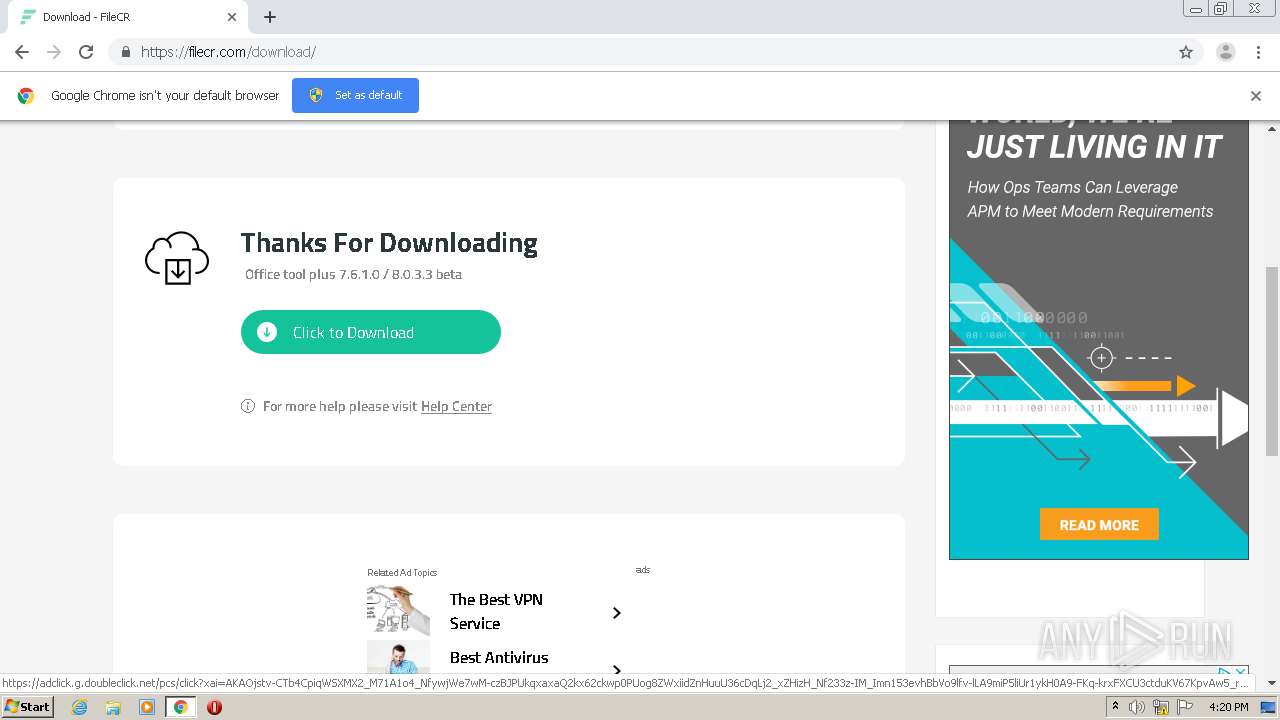Expand arrow beside Best Antivirus
The image size is (1280, 720).
[617, 669]
